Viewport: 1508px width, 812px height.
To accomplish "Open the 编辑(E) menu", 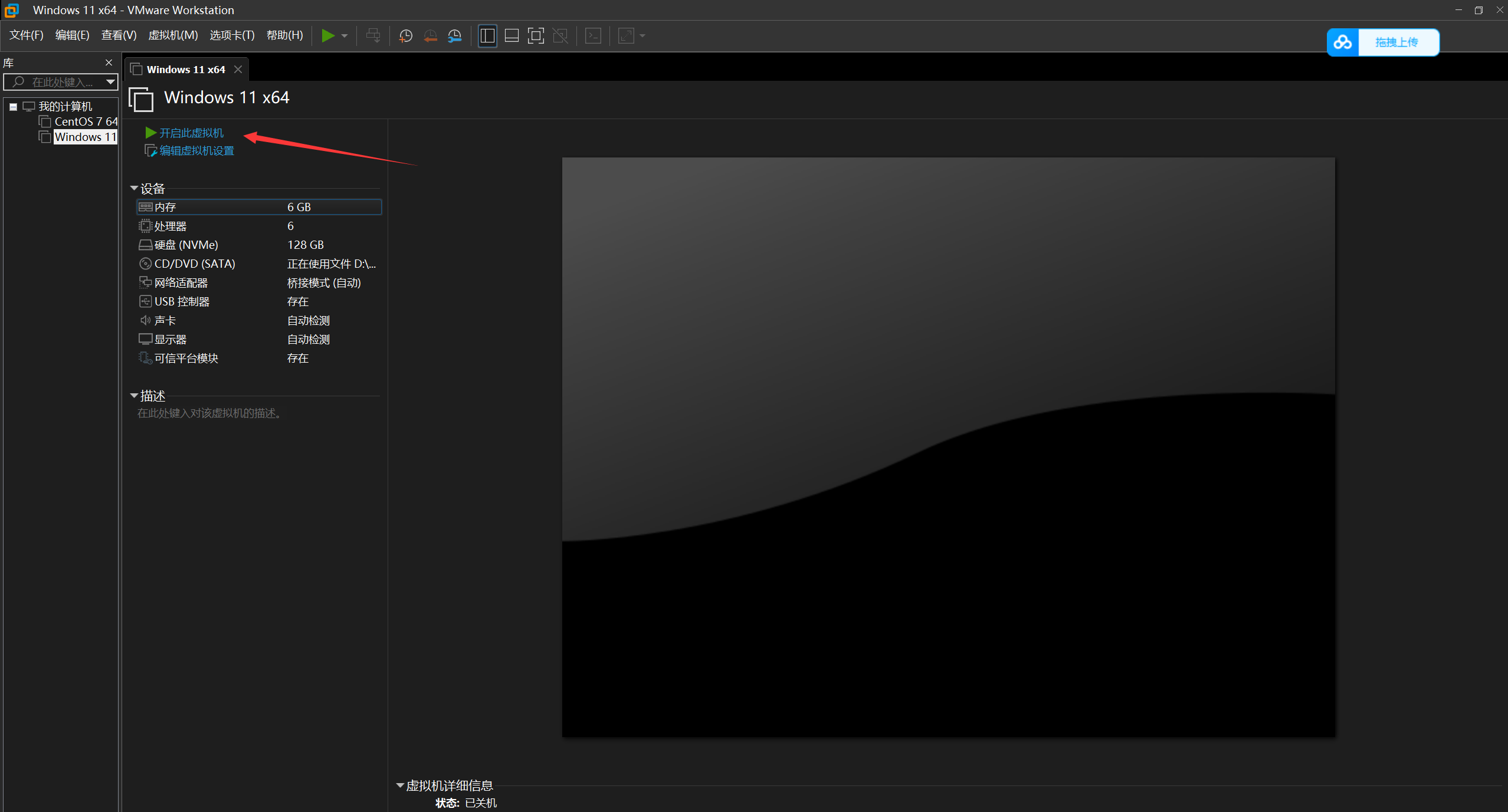I will (72, 35).
